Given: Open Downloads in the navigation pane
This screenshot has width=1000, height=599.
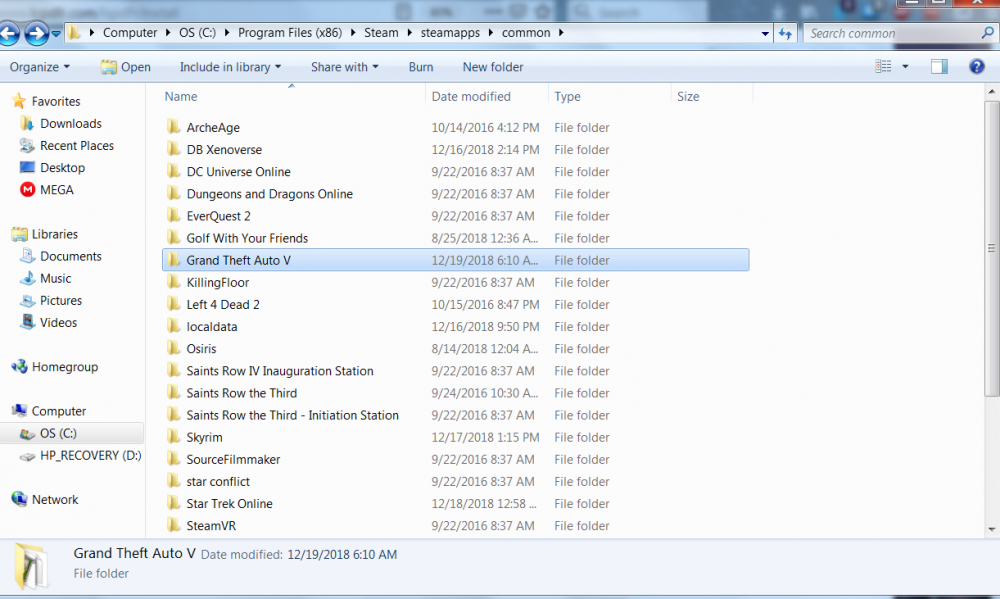Looking at the screenshot, I should [71, 123].
